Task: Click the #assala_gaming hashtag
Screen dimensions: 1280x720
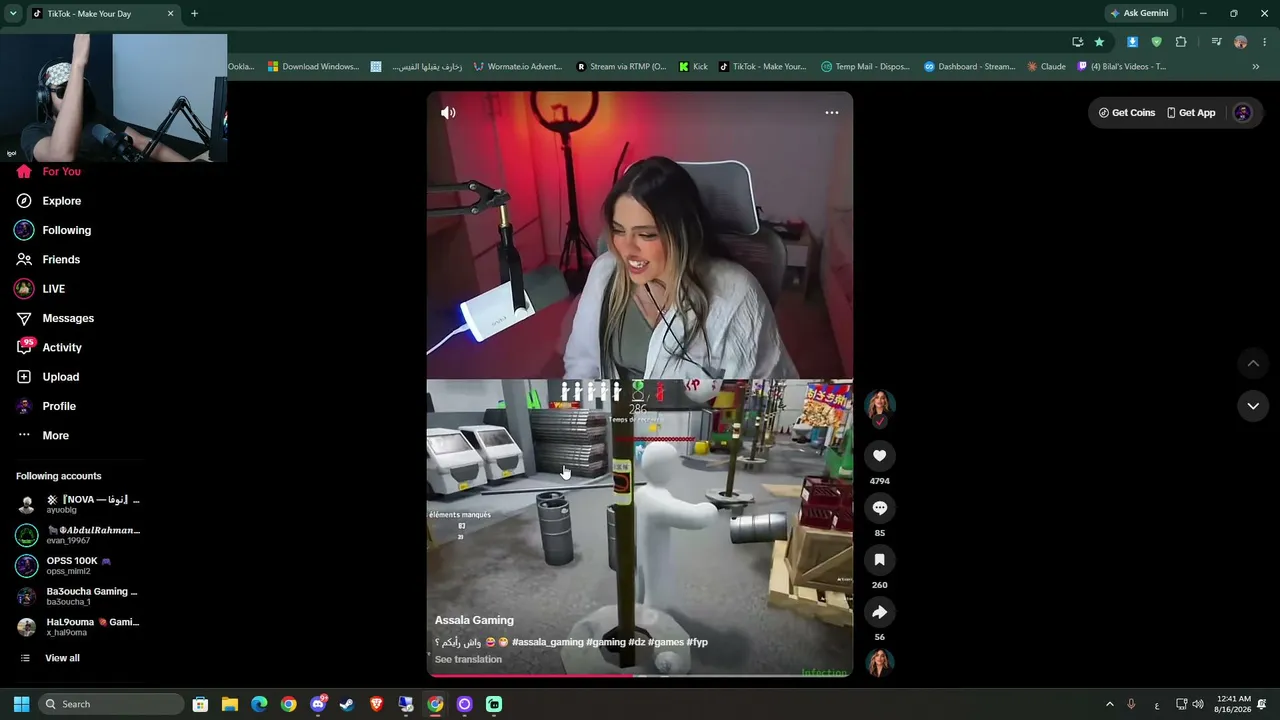Action: click(x=548, y=642)
